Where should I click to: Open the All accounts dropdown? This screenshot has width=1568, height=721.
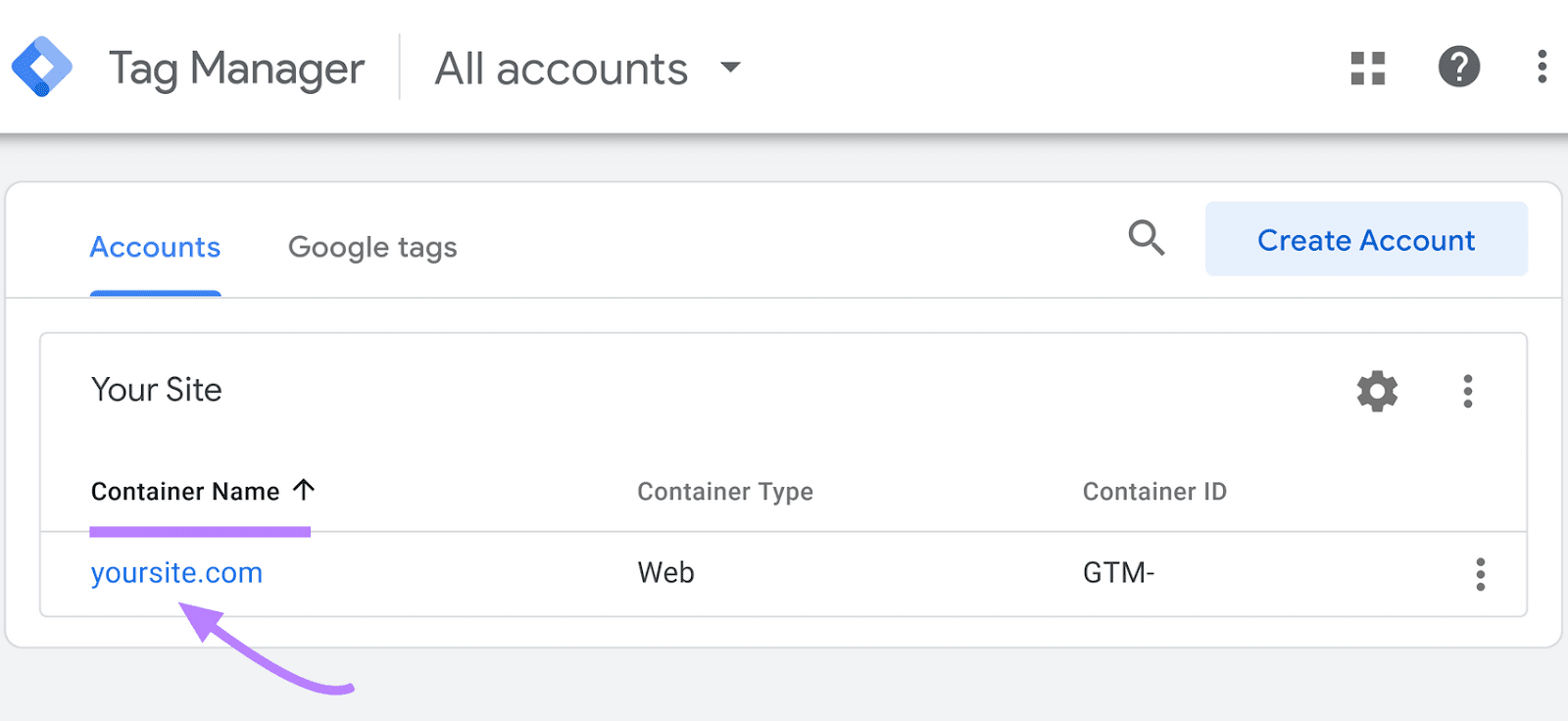click(562, 68)
